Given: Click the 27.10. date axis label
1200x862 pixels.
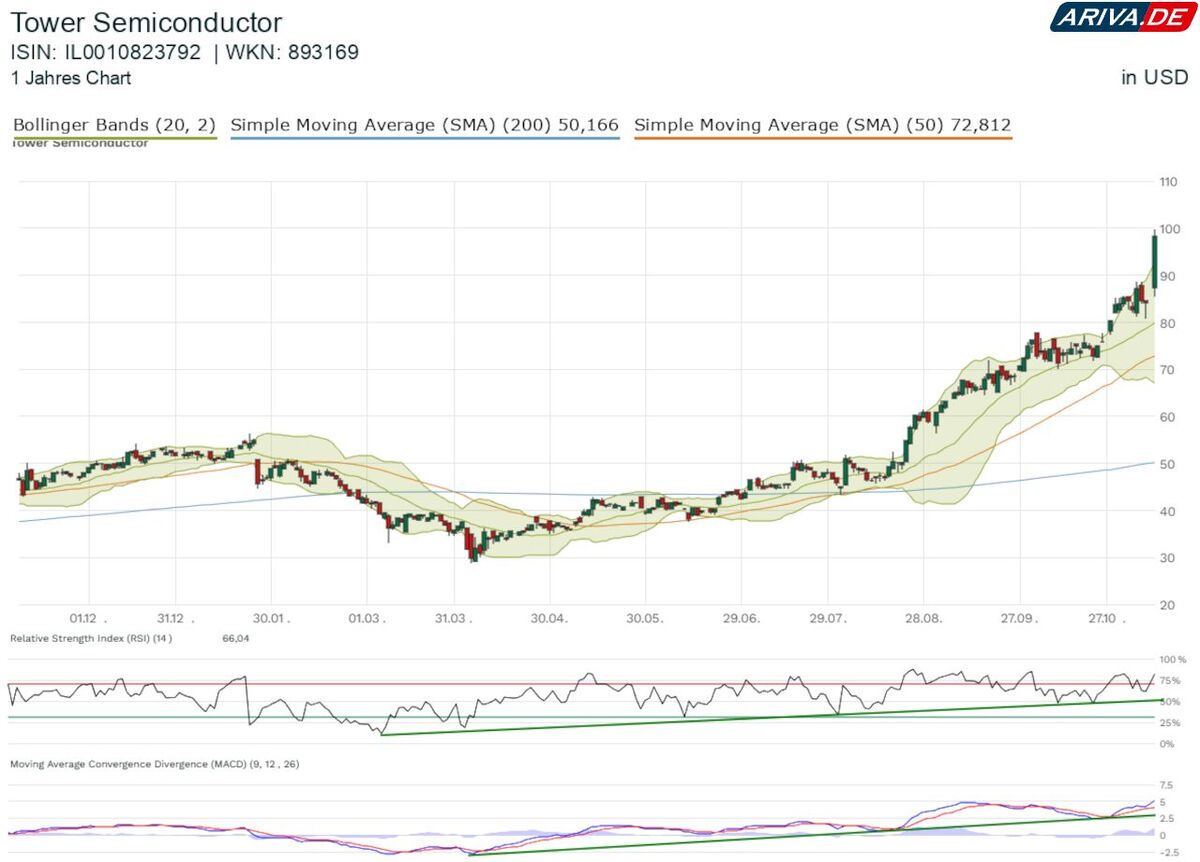Looking at the screenshot, I should click(x=1106, y=618).
